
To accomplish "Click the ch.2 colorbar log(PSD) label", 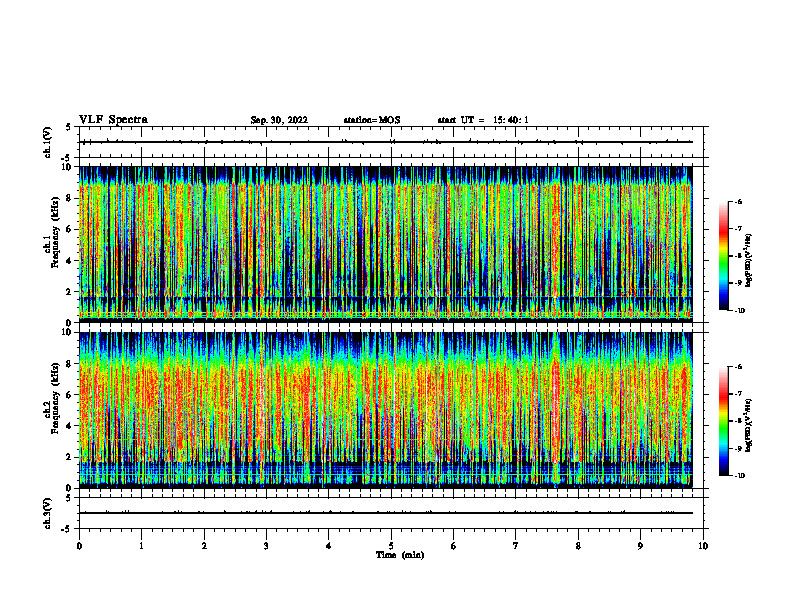I will (749, 425).
